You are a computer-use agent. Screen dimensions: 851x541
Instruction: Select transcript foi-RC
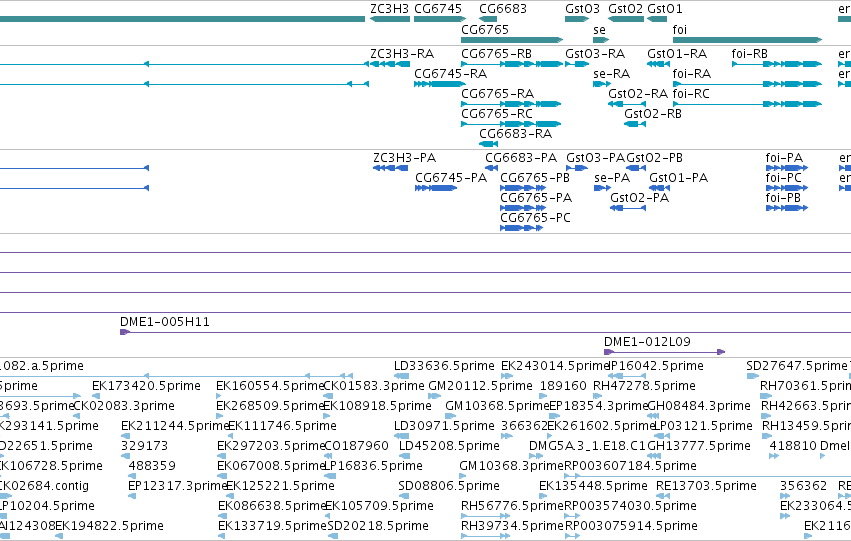coord(747,104)
